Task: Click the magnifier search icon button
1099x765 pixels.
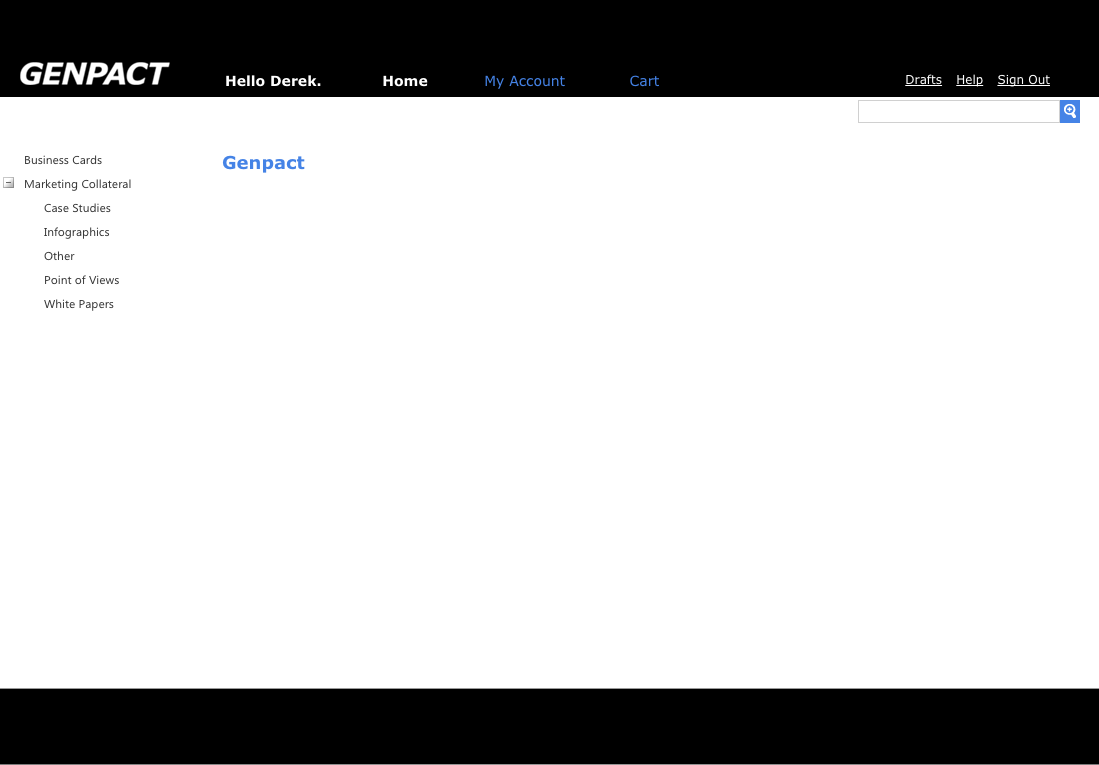Action: 1069,111
